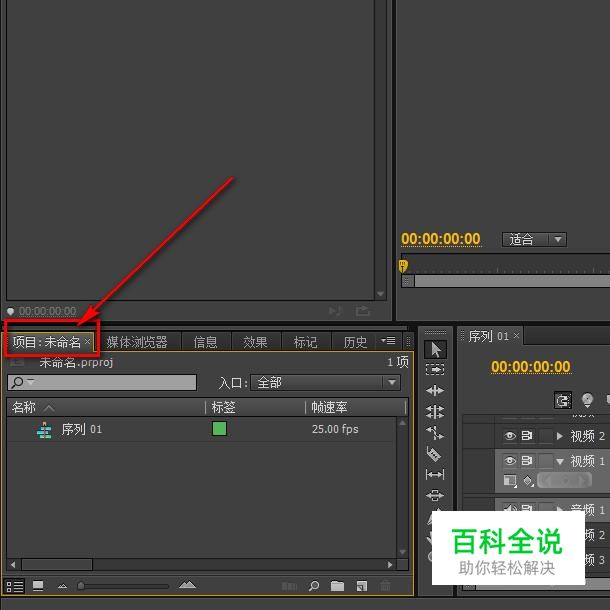Collapse the 视频 1 track
The height and width of the screenshot is (610, 610).
(560, 461)
